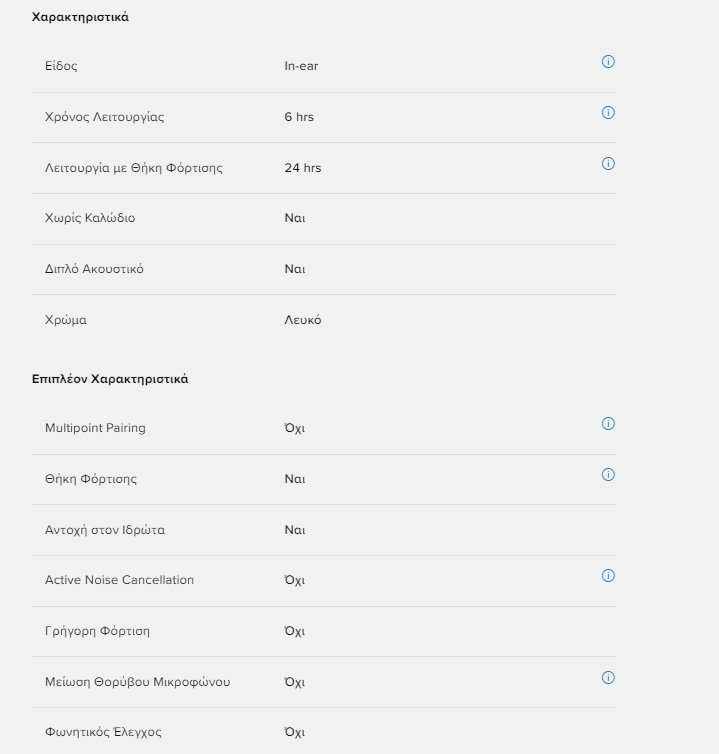Select the Λευκό color value

tap(303, 320)
